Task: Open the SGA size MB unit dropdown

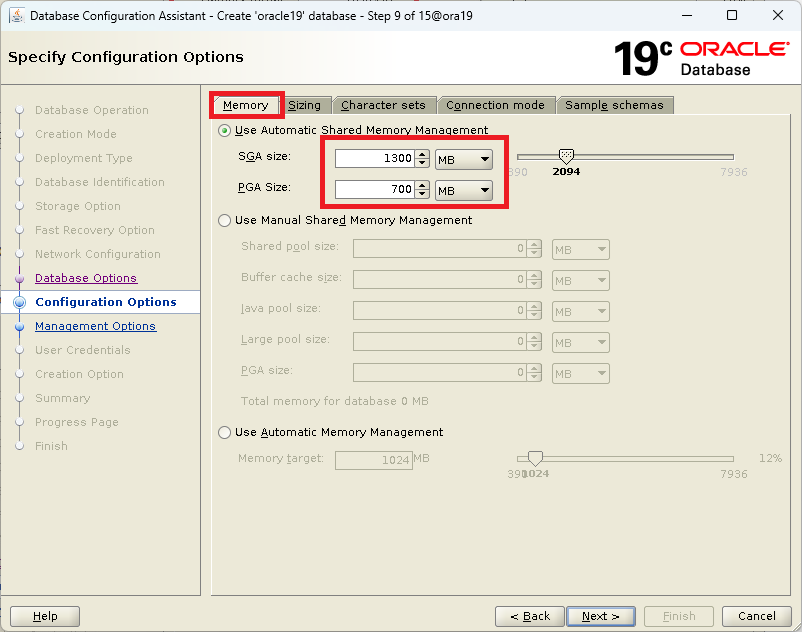Action: (x=464, y=160)
